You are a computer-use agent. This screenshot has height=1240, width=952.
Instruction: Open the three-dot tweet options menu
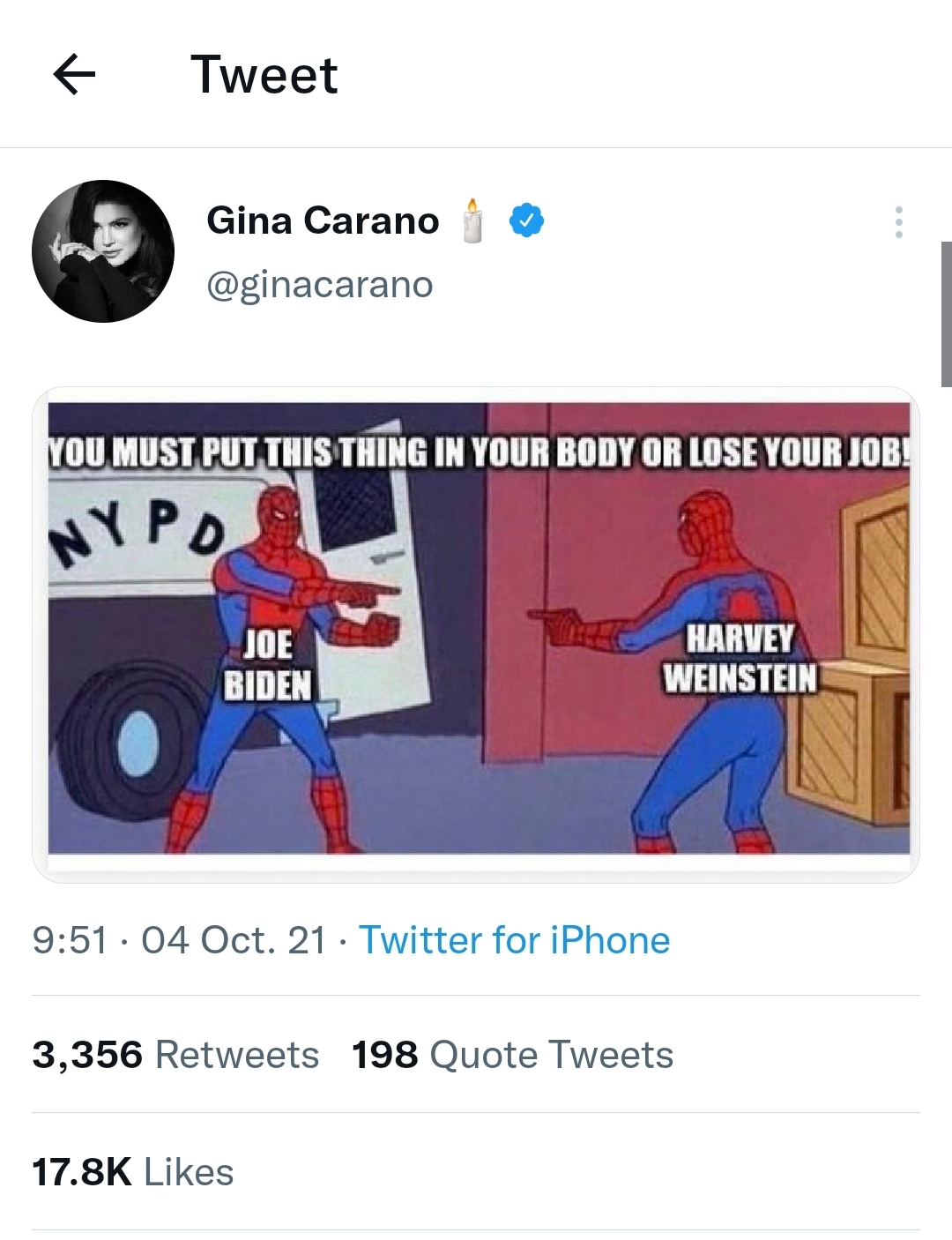coord(898,223)
